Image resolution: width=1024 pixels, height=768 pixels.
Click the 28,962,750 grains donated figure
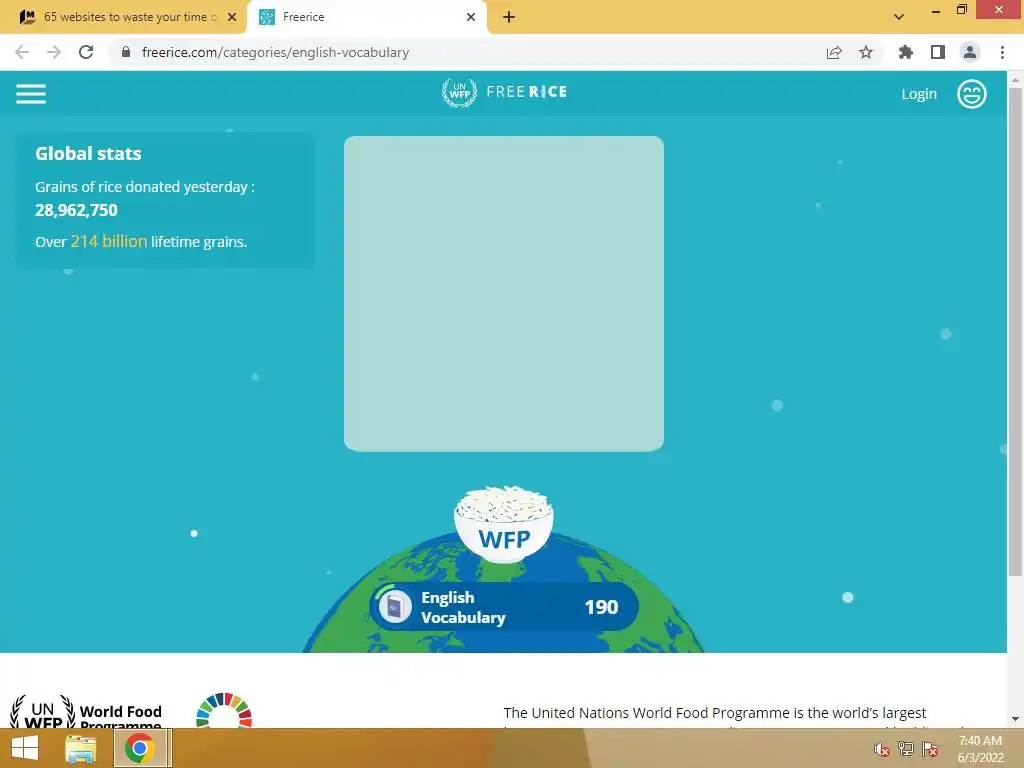76,210
